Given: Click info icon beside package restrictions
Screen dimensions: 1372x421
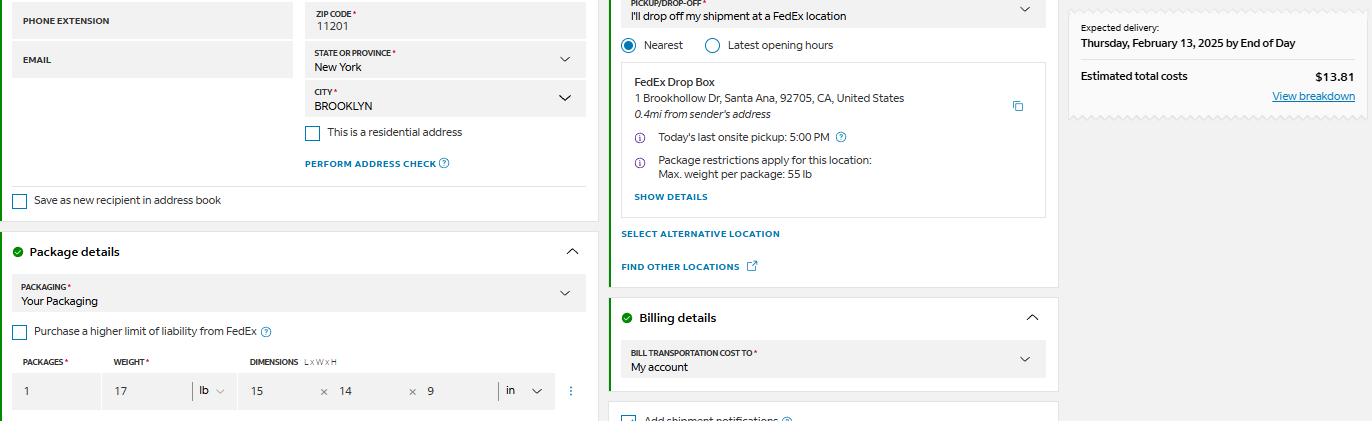Looking at the screenshot, I should 640,162.
